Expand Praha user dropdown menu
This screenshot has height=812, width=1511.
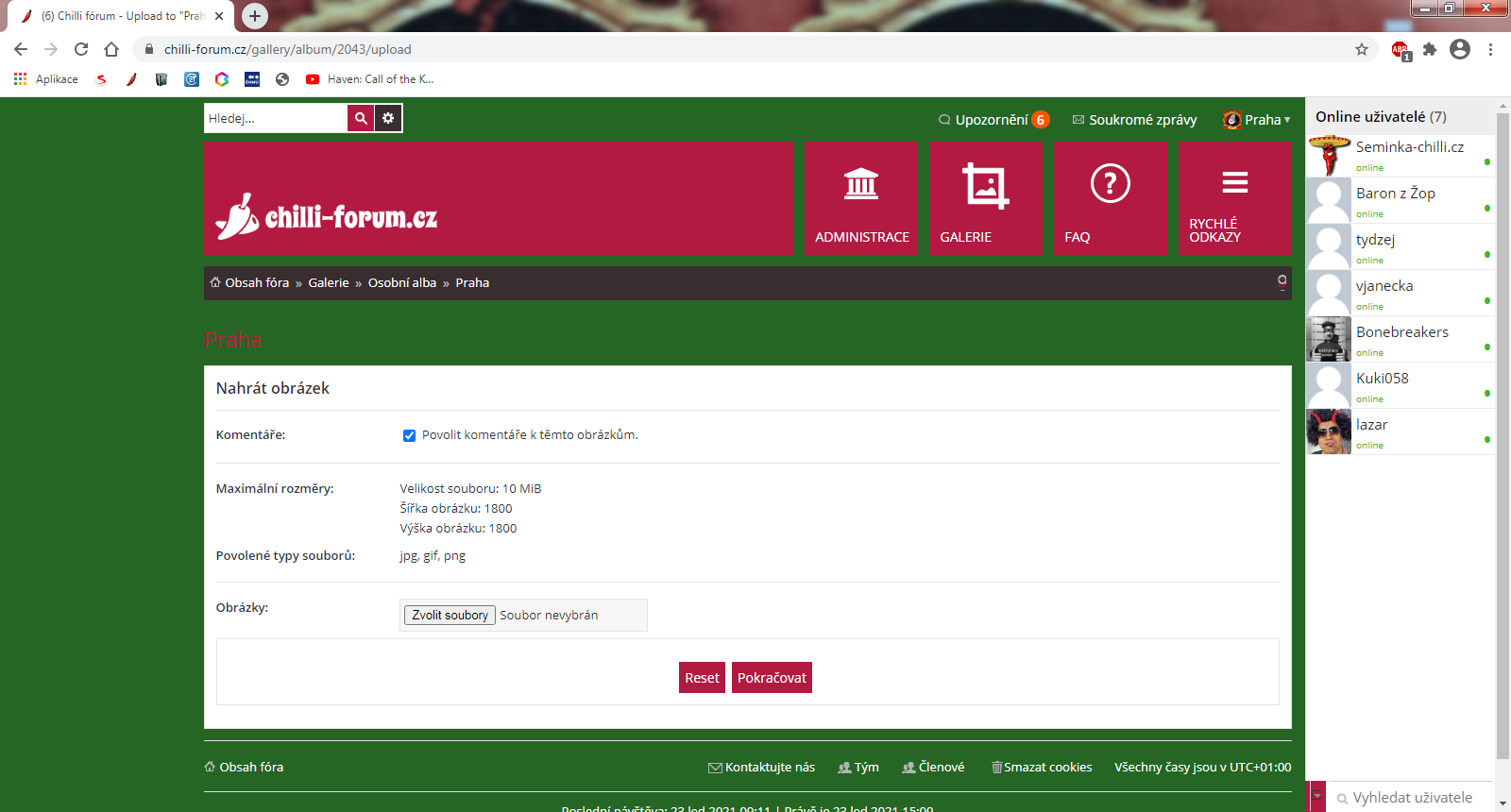[1257, 120]
